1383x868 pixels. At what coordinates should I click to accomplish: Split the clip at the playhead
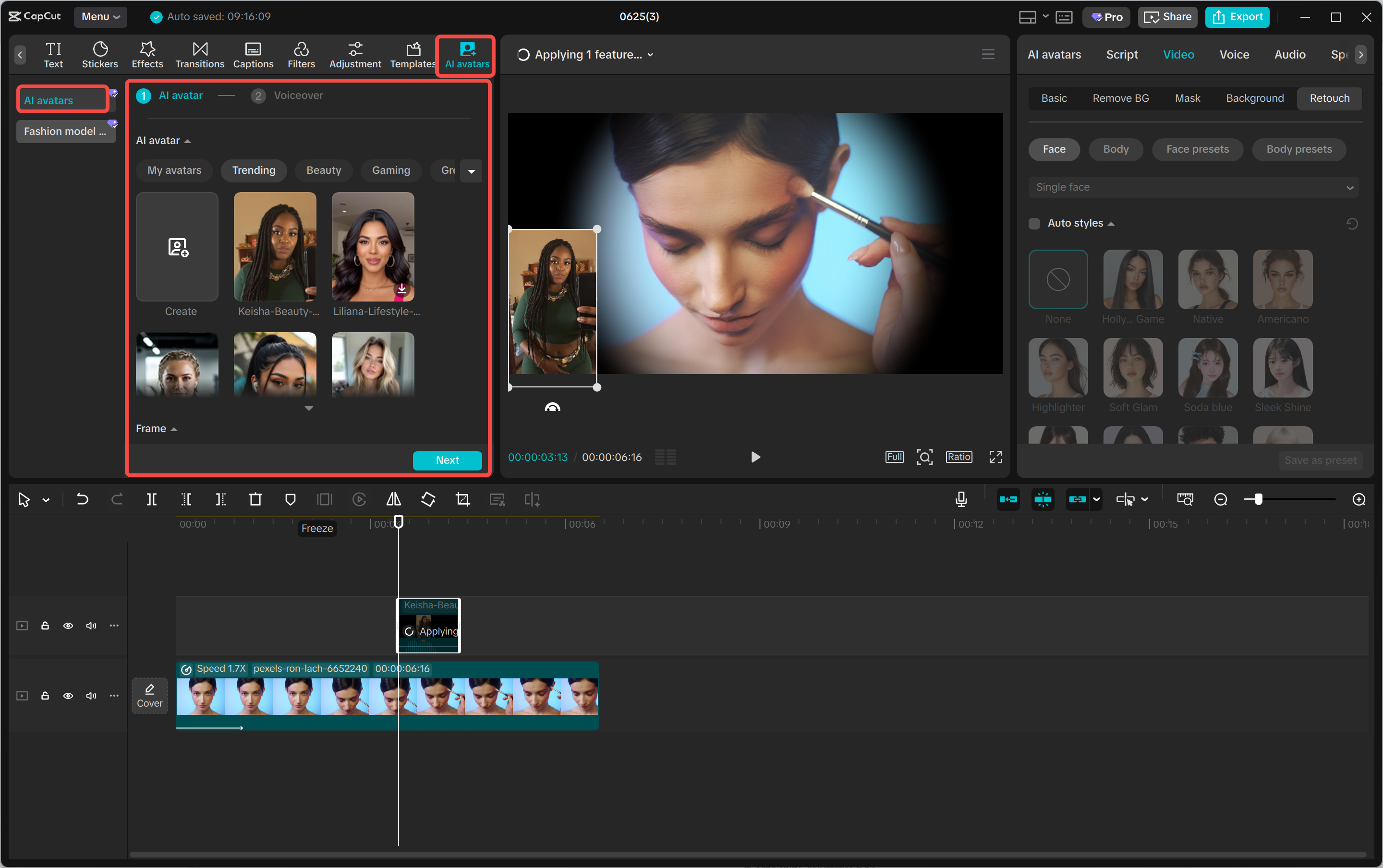pyautogui.click(x=152, y=499)
